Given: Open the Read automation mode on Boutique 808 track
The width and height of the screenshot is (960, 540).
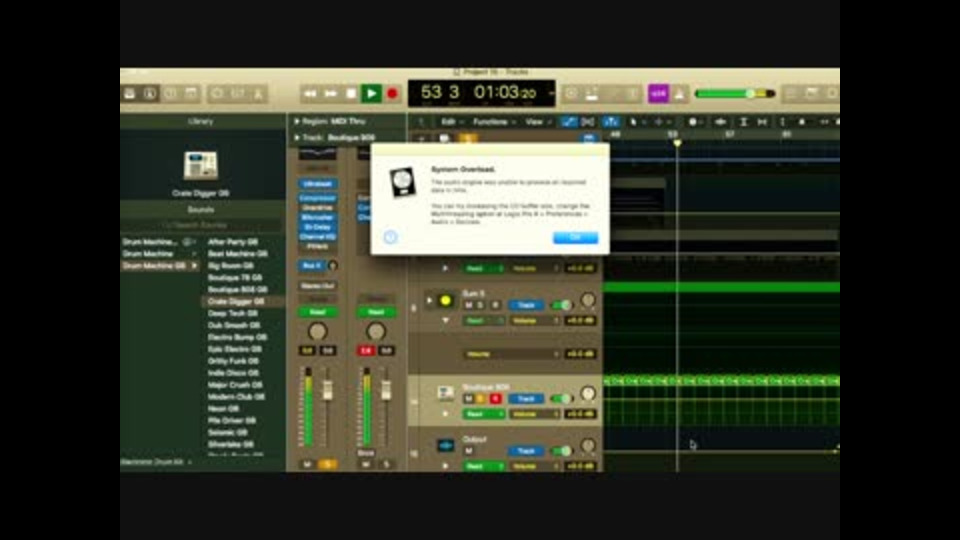Looking at the screenshot, I should pos(483,414).
